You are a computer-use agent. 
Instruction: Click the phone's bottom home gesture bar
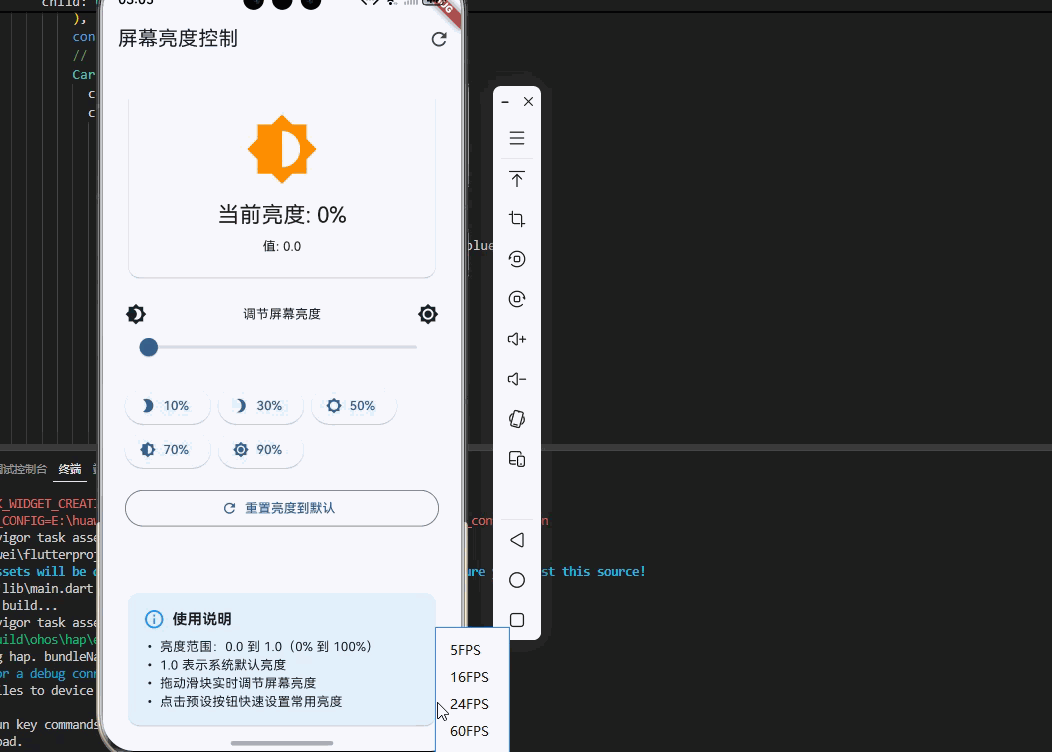[282, 743]
